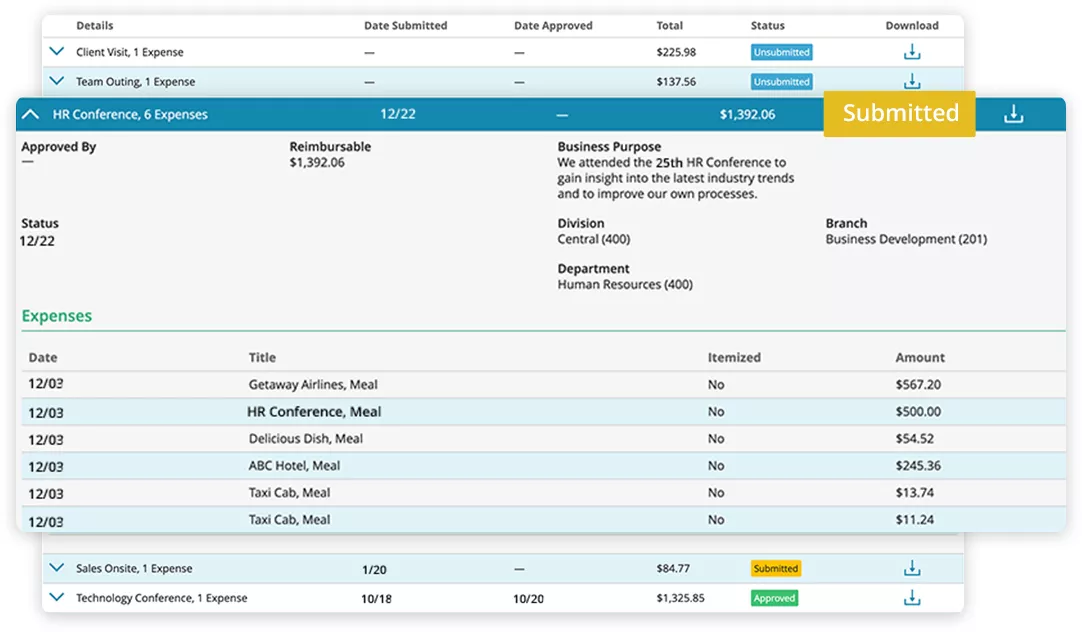Download the HR Conference expense report
This screenshot has width=1082, height=632.
(1013, 114)
